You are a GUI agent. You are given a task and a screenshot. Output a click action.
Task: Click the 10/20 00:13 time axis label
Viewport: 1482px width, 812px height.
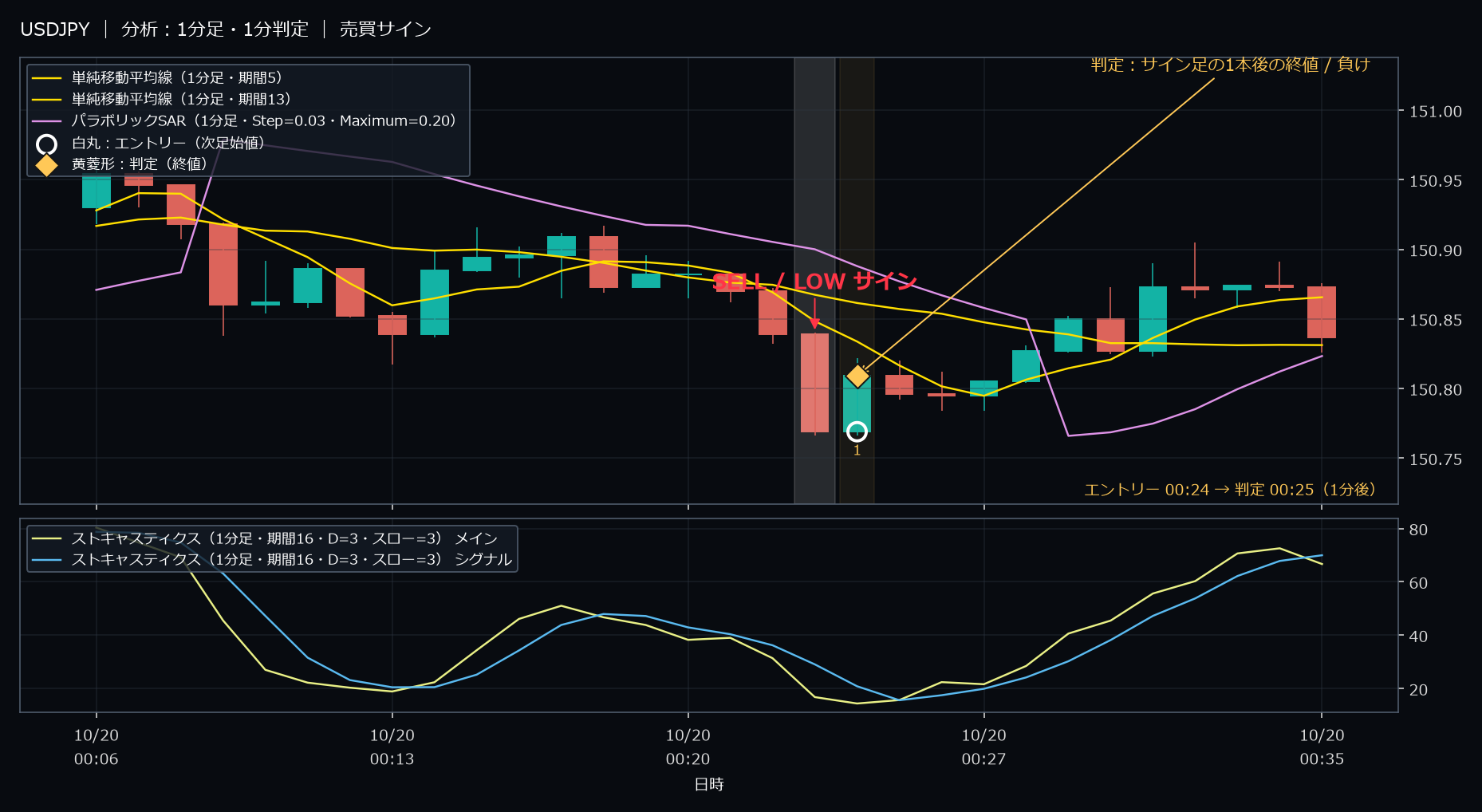pyautogui.click(x=392, y=747)
